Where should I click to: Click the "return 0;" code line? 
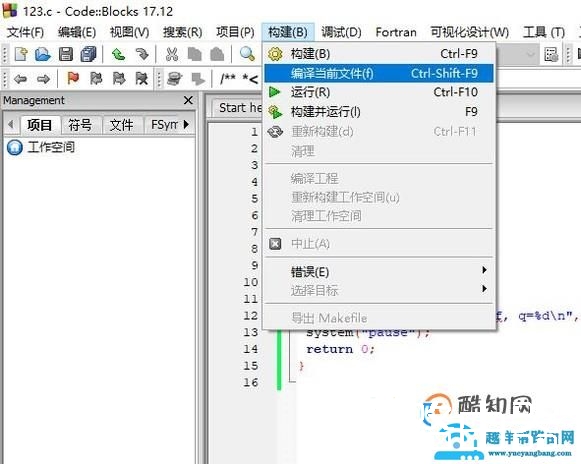click(x=340, y=349)
